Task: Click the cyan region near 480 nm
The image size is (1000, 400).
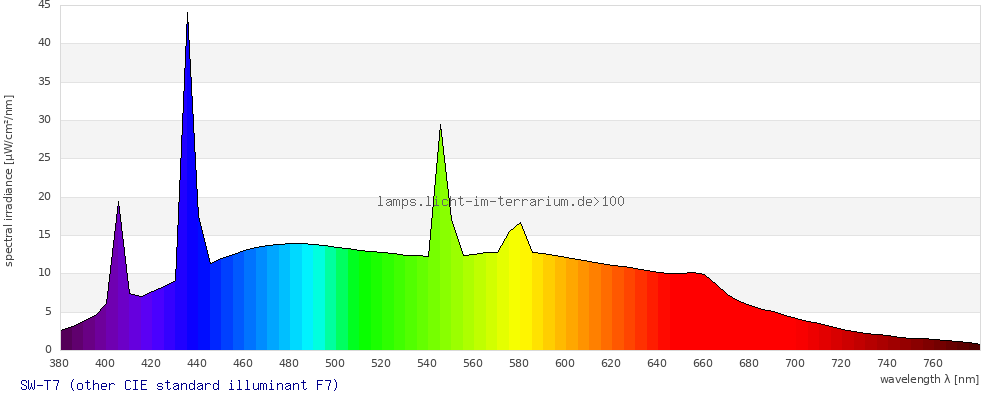Action: coord(298,297)
